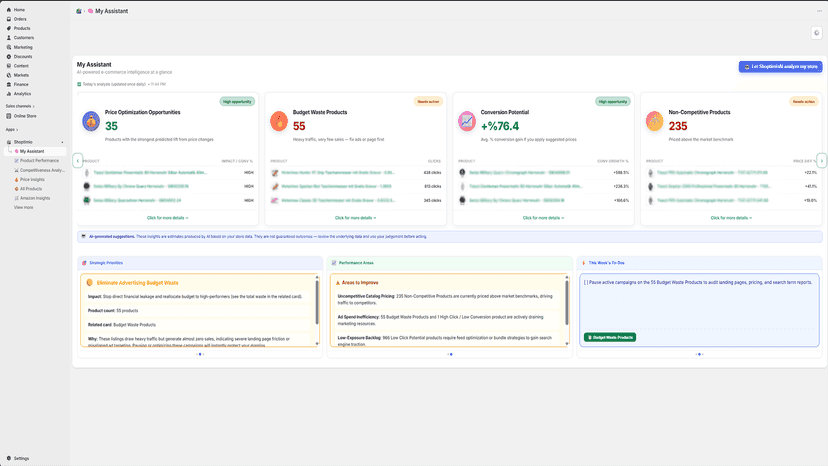
Task: Expand the Apps section chevron
Action: pos(17,129)
